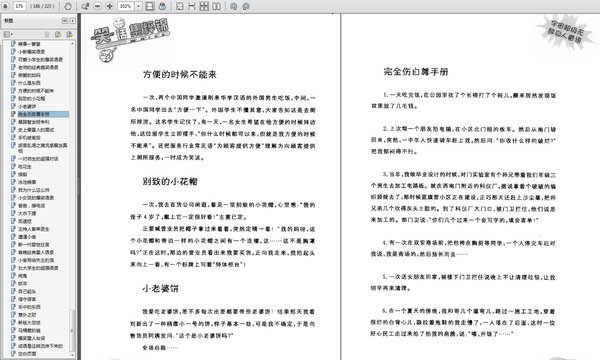Click page icon beside 小老婆饼 bookmark
600x360 pixels.
pos(13,106)
